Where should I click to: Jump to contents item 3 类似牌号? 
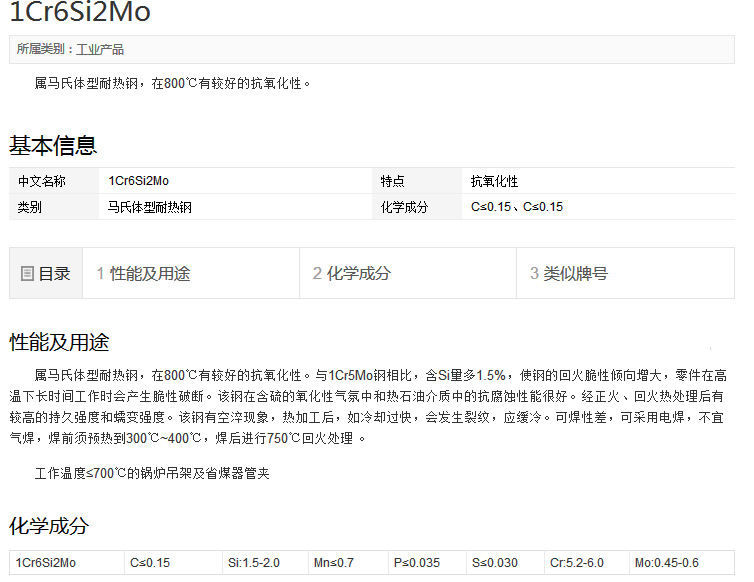point(568,273)
